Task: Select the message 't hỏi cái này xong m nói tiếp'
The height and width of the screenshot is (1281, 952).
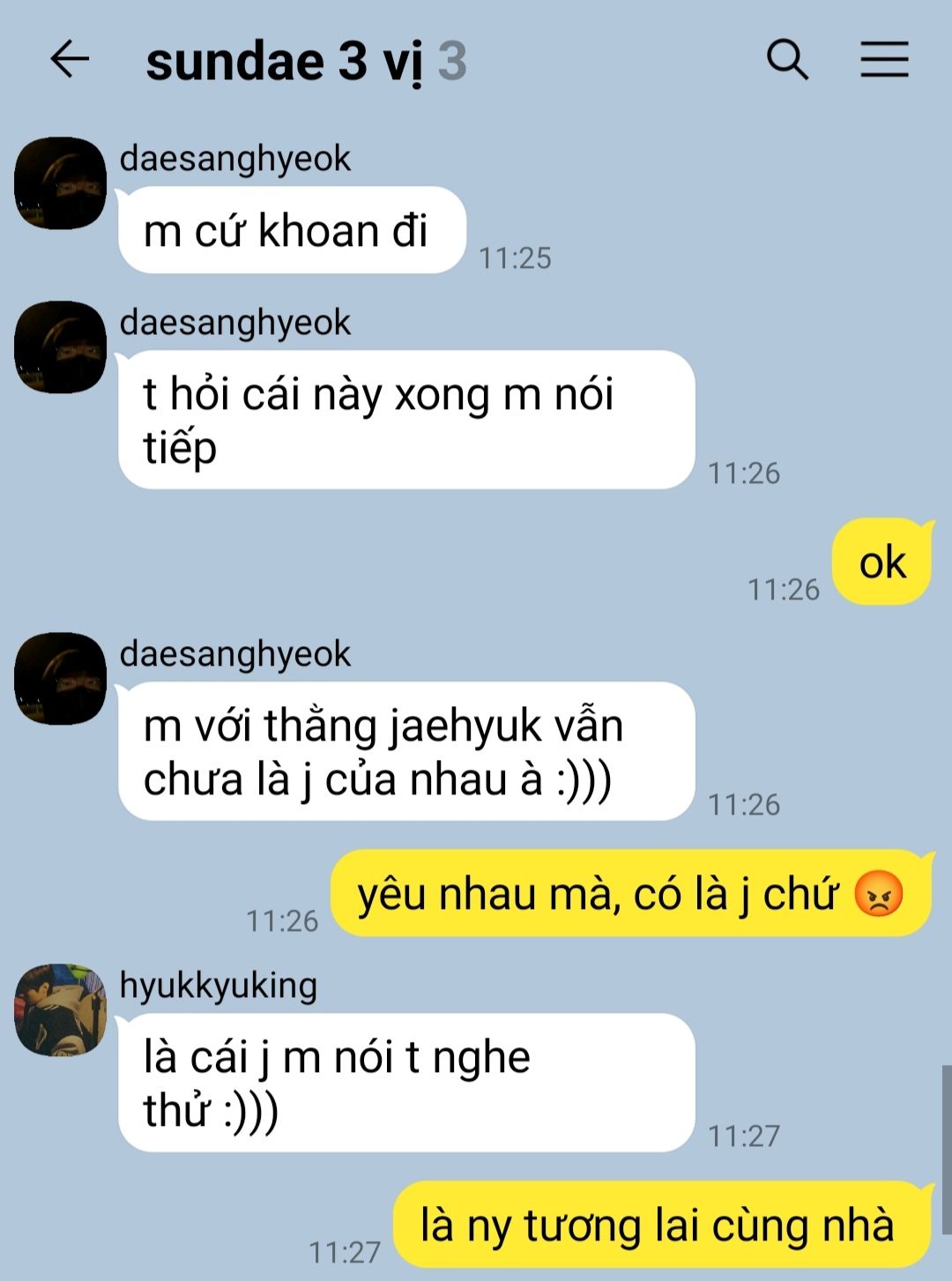Action: pyautogui.click(x=406, y=420)
